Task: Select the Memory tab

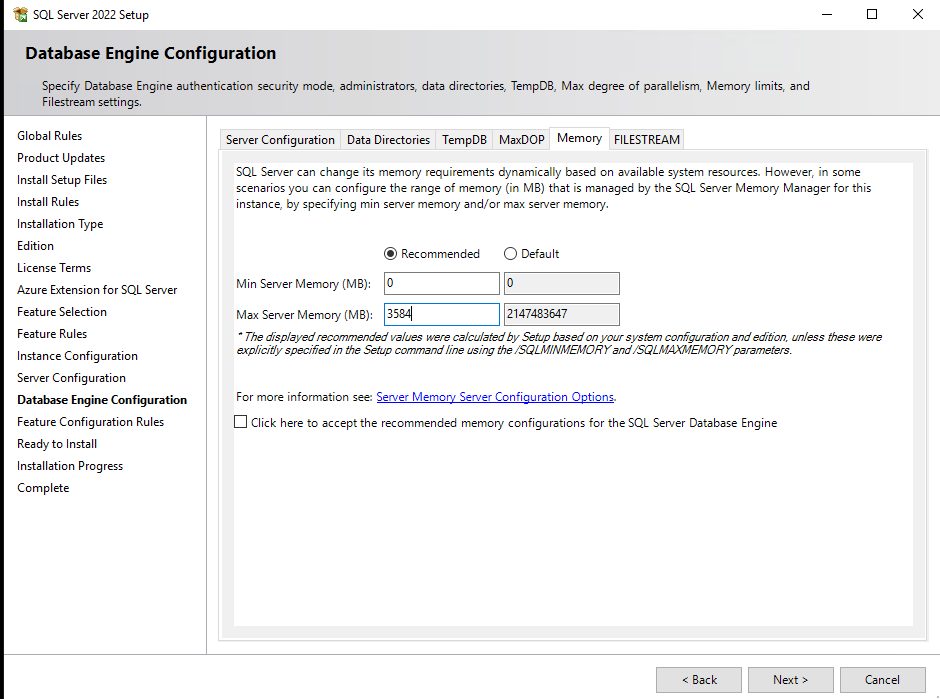Action: tap(579, 138)
